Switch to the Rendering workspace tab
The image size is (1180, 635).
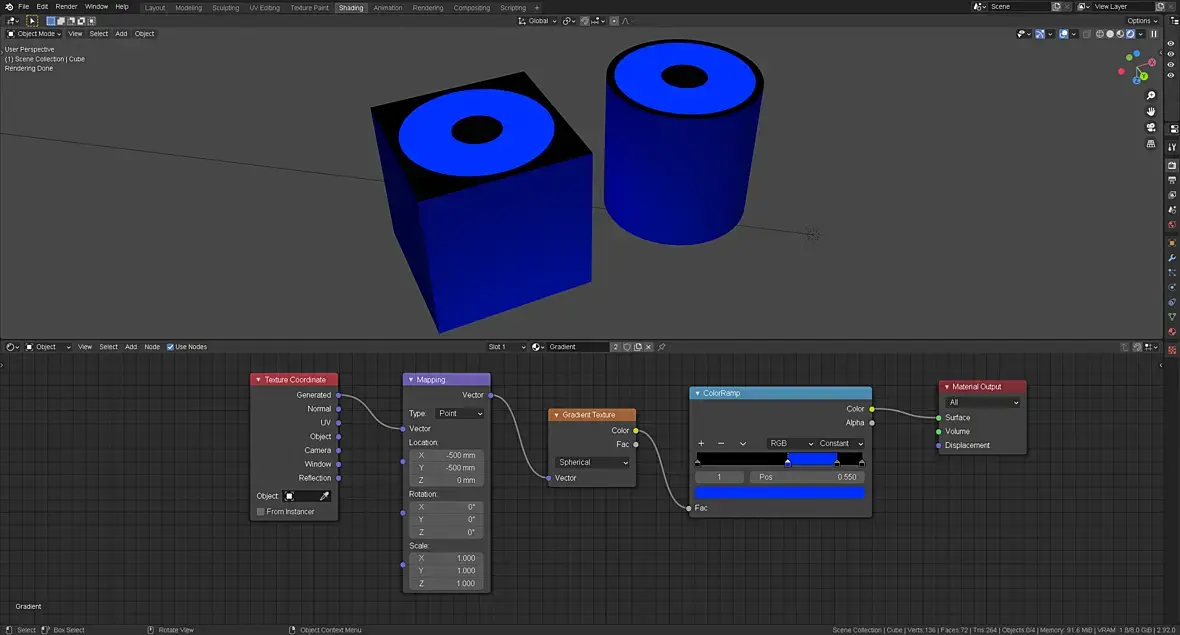pos(428,8)
